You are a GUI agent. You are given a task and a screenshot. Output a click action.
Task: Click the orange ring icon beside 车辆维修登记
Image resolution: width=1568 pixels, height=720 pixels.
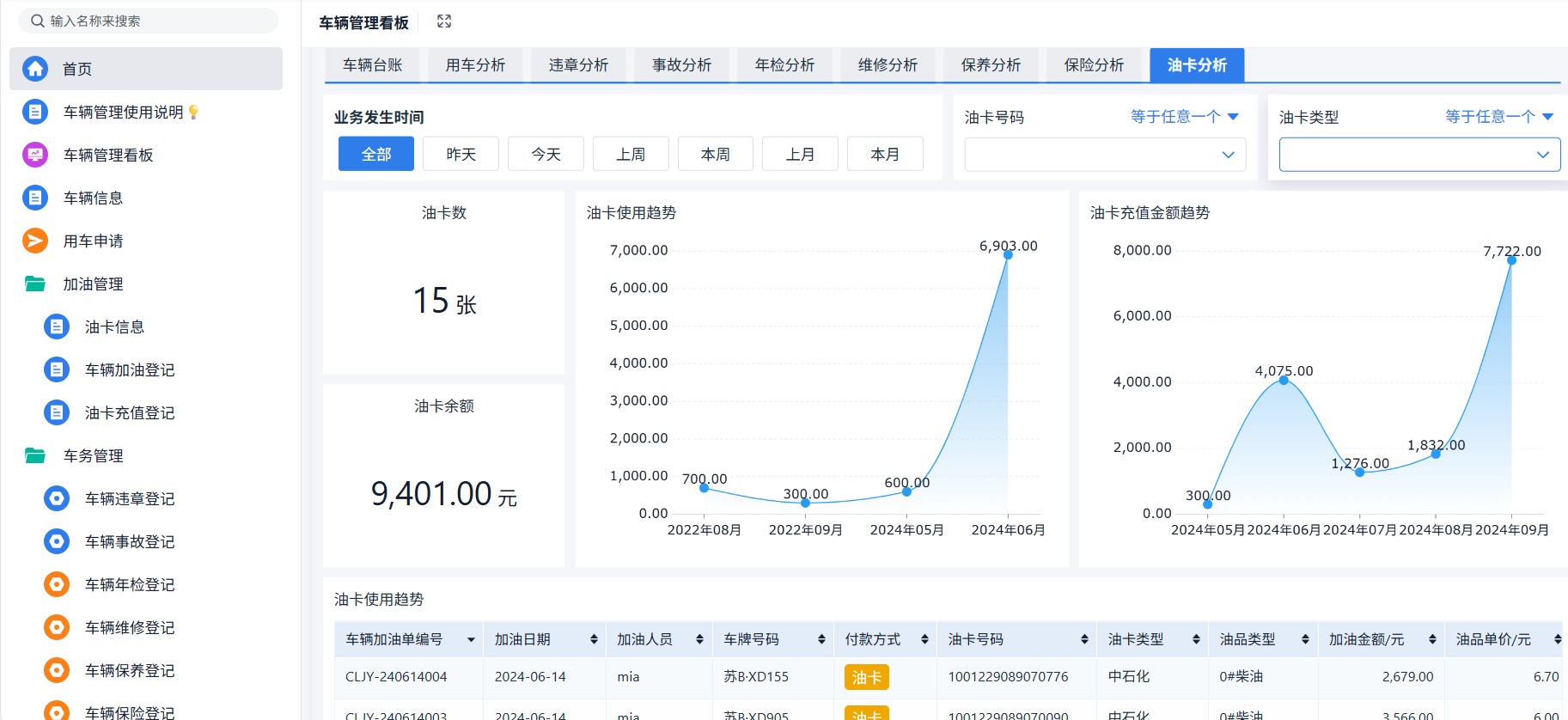coord(57,627)
